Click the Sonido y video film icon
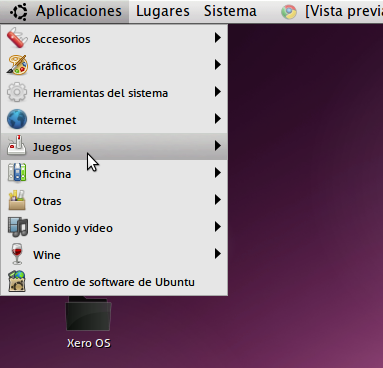383x368 pixels. tap(17, 227)
